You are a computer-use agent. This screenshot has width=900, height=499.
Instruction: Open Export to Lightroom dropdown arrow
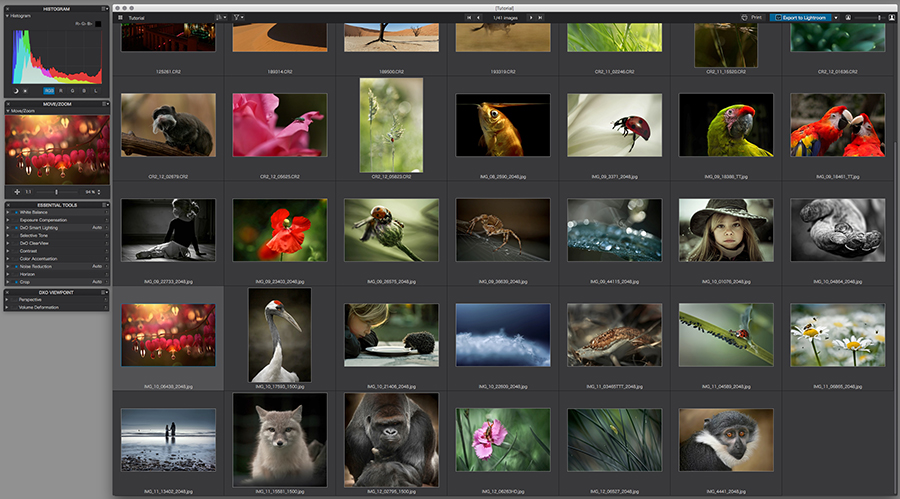[x=836, y=18]
